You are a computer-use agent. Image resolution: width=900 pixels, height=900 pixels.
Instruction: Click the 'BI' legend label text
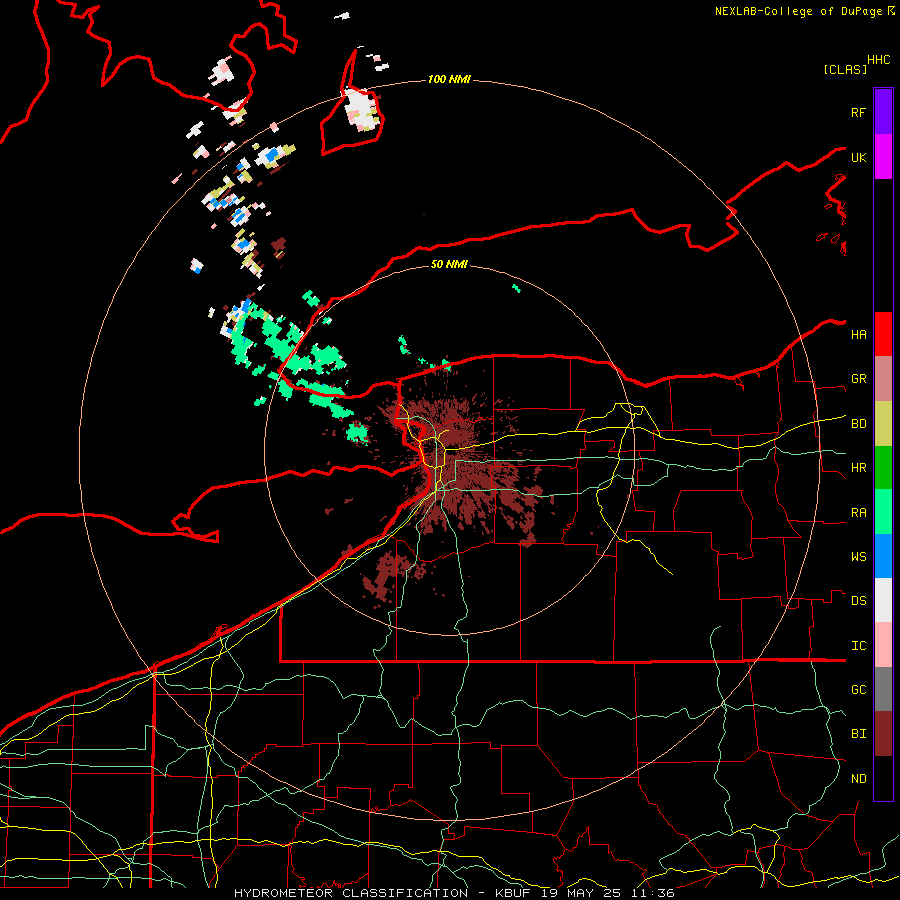point(858,734)
